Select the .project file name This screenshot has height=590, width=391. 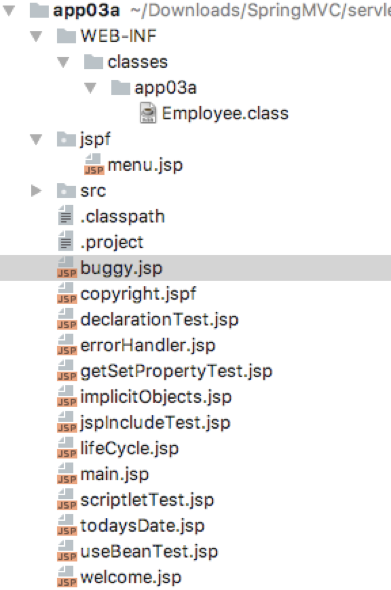coord(112,242)
